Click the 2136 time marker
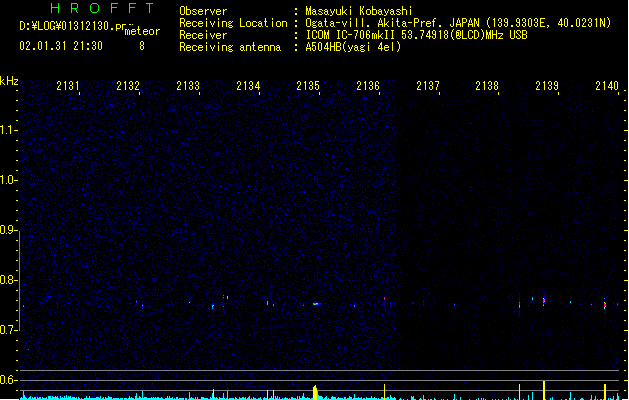Viewport: 629px width, 400px height. pos(368,86)
